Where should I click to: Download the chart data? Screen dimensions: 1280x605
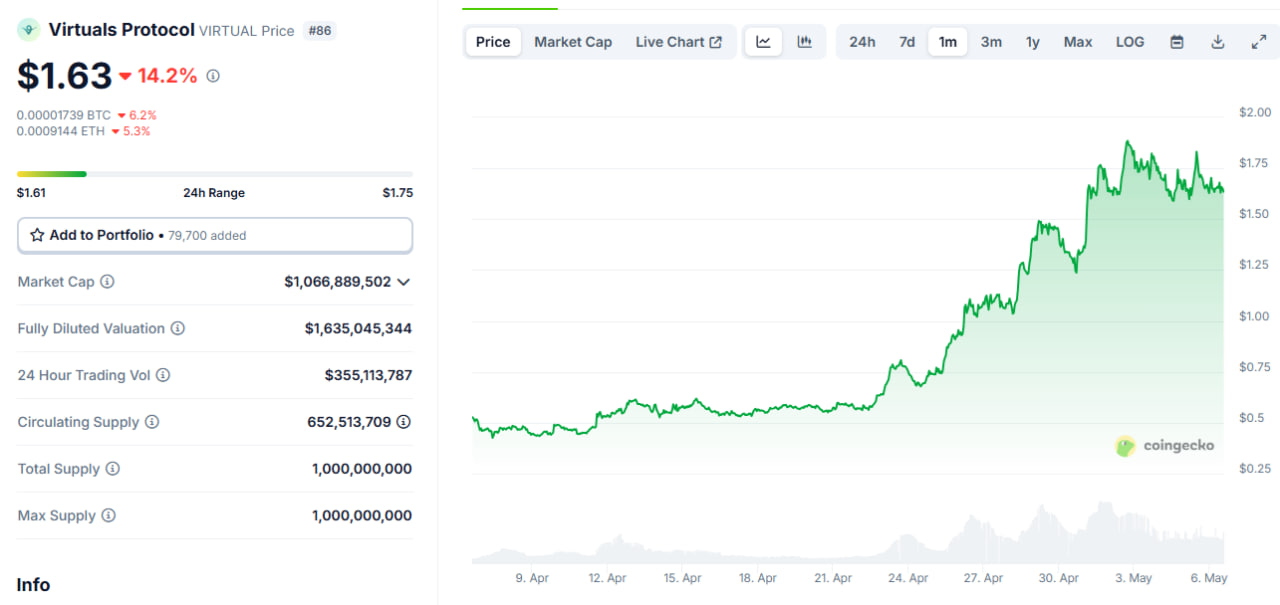(x=1218, y=42)
